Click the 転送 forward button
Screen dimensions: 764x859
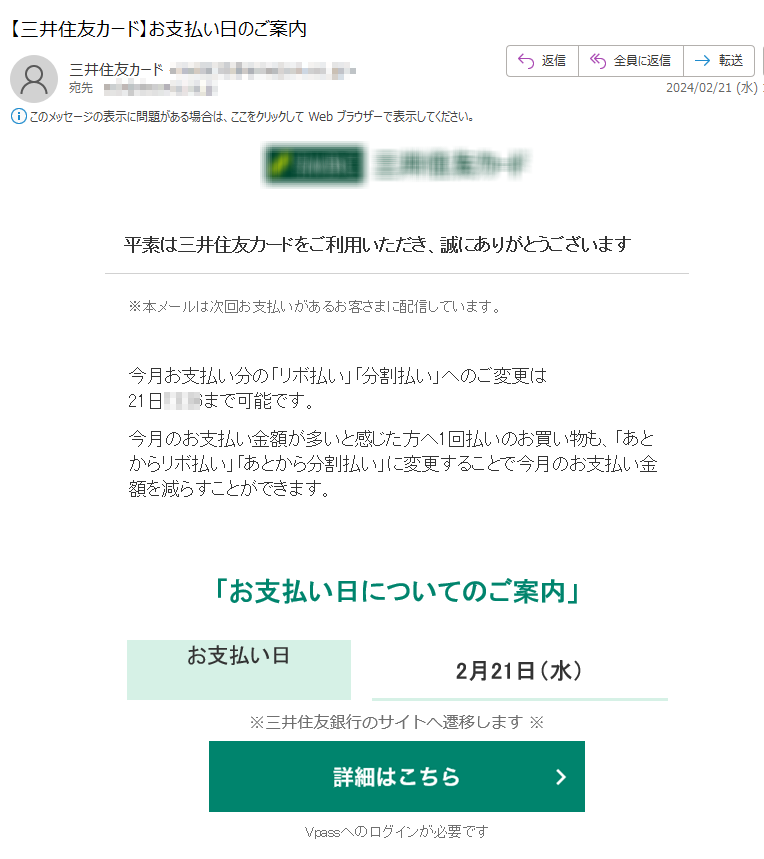pos(719,61)
